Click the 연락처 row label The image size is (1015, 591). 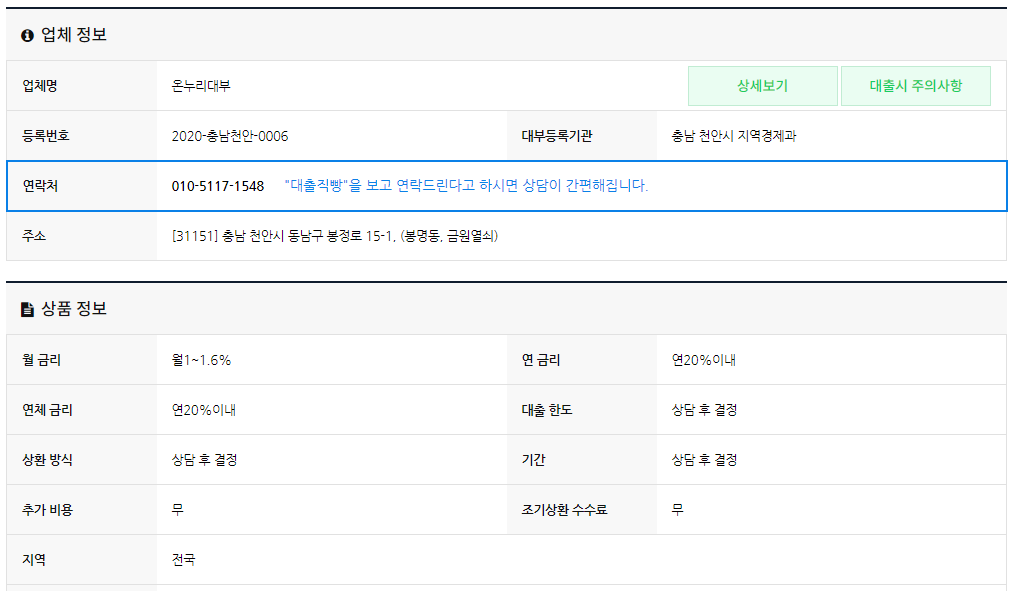pos(40,186)
